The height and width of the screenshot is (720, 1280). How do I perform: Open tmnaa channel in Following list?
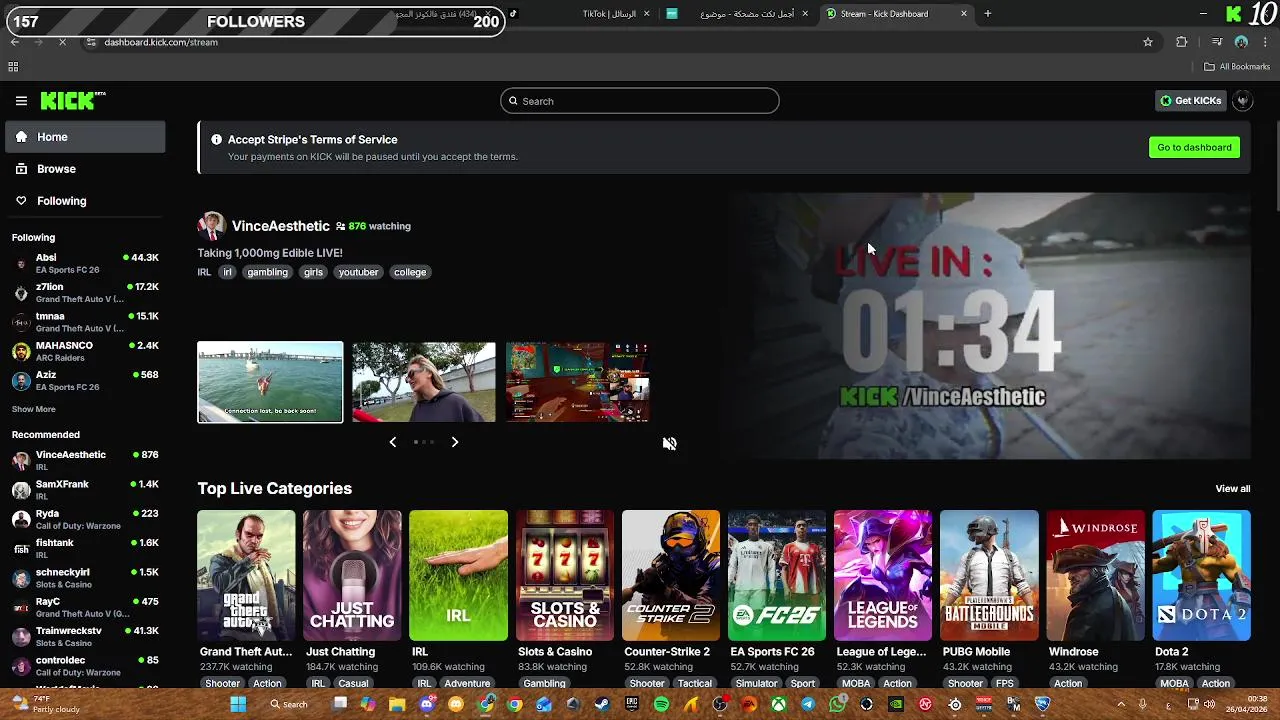click(85, 321)
